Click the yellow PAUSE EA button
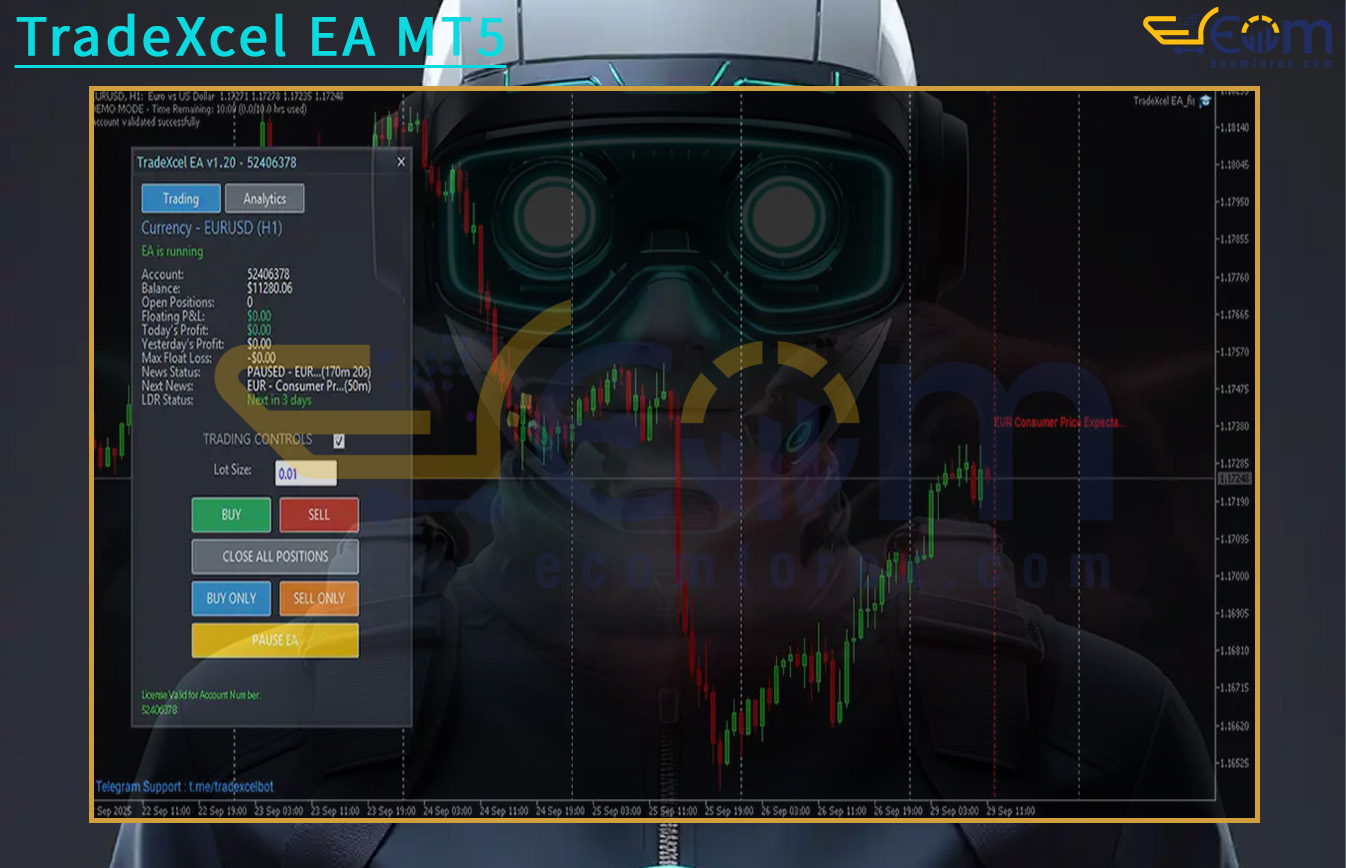This screenshot has height=868, width=1346. tap(275, 640)
